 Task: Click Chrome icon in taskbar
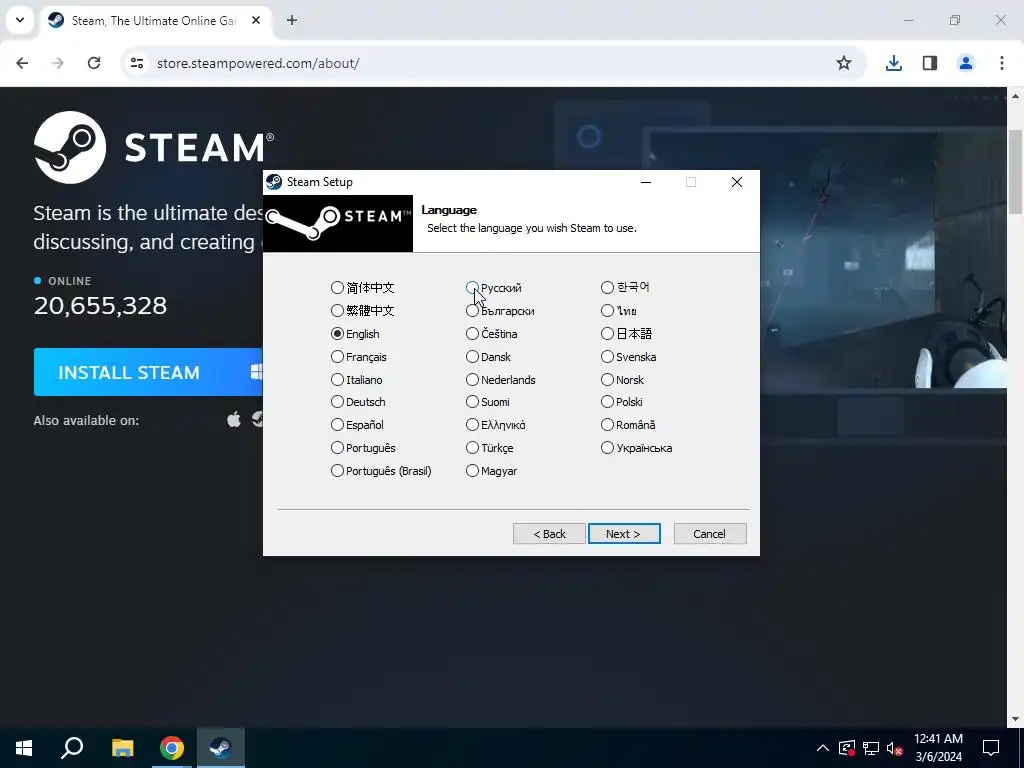point(172,748)
